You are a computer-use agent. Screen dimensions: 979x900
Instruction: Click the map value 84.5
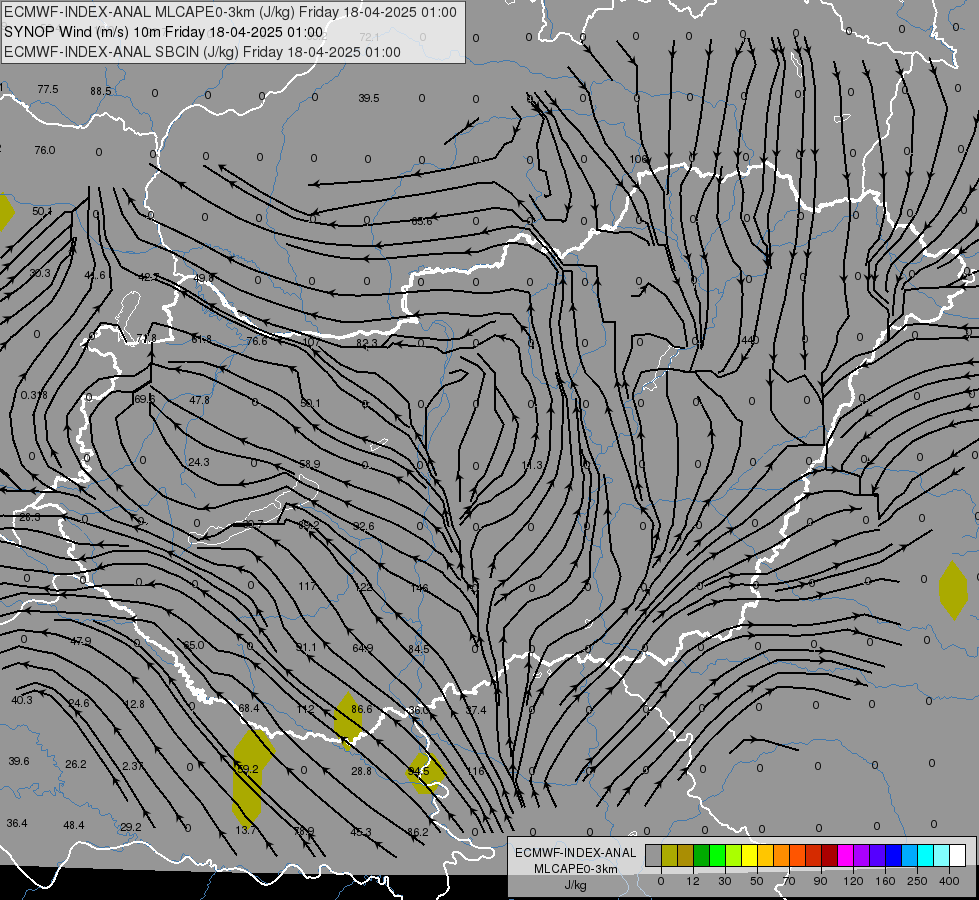pos(418,649)
